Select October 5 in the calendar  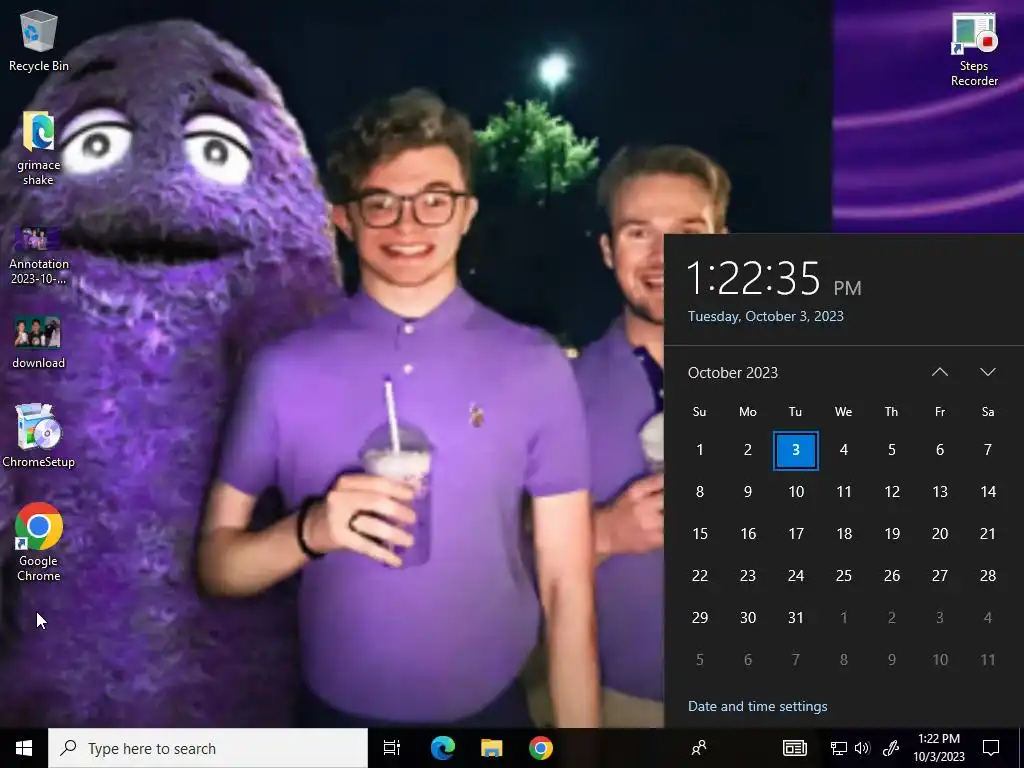click(891, 450)
